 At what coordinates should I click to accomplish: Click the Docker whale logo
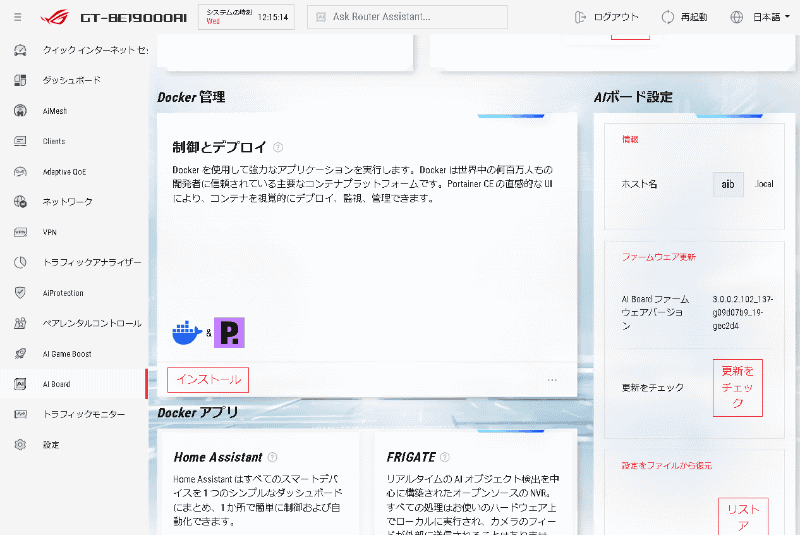187,333
